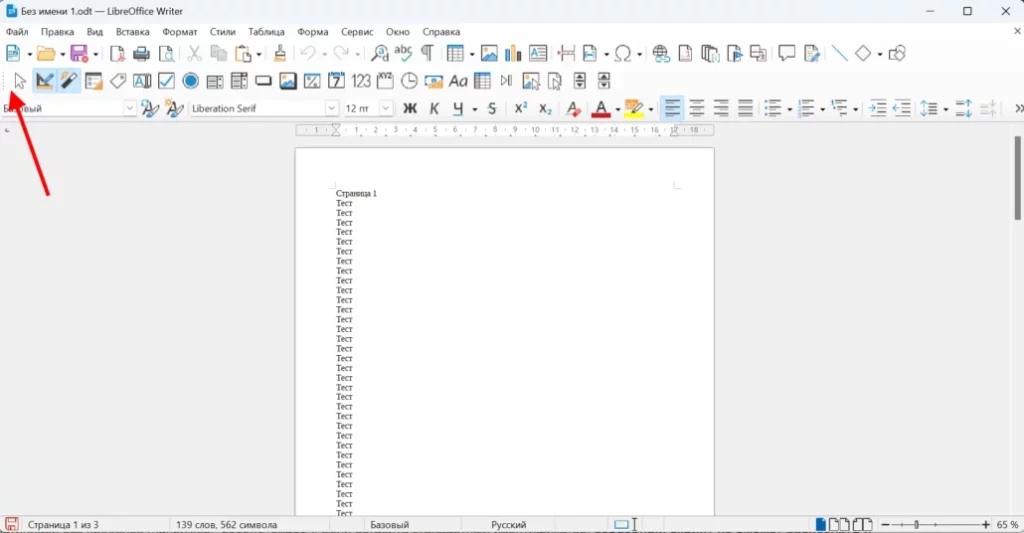Insert a Pattern Field (Aa) control
The width and height of the screenshot is (1024, 533).
click(458, 81)
